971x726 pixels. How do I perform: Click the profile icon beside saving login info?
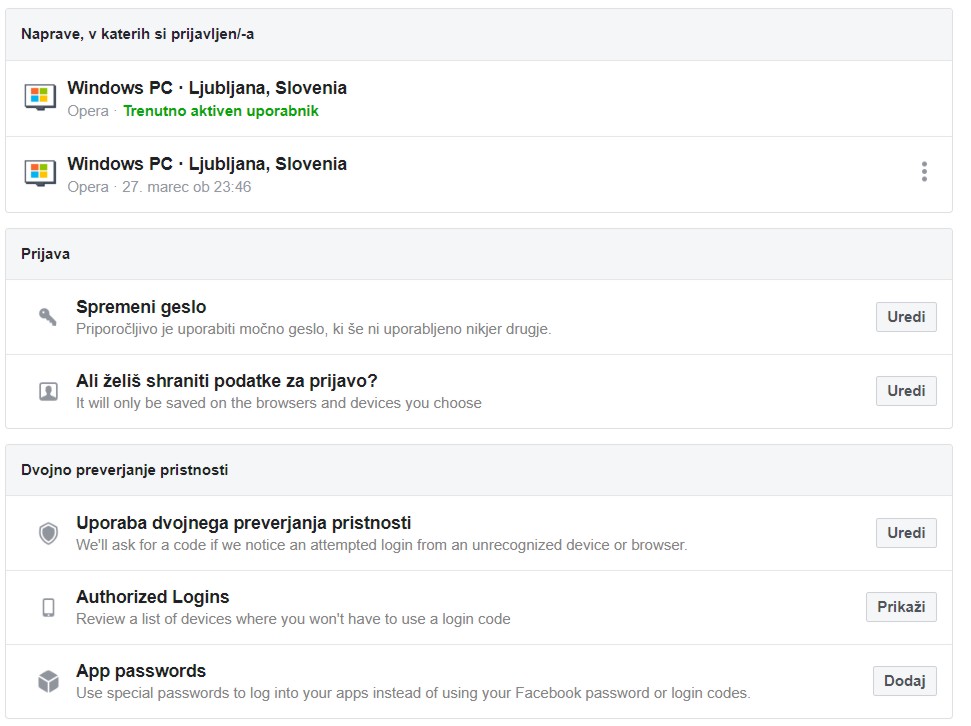pyautogui.click(x=48, y=391)
